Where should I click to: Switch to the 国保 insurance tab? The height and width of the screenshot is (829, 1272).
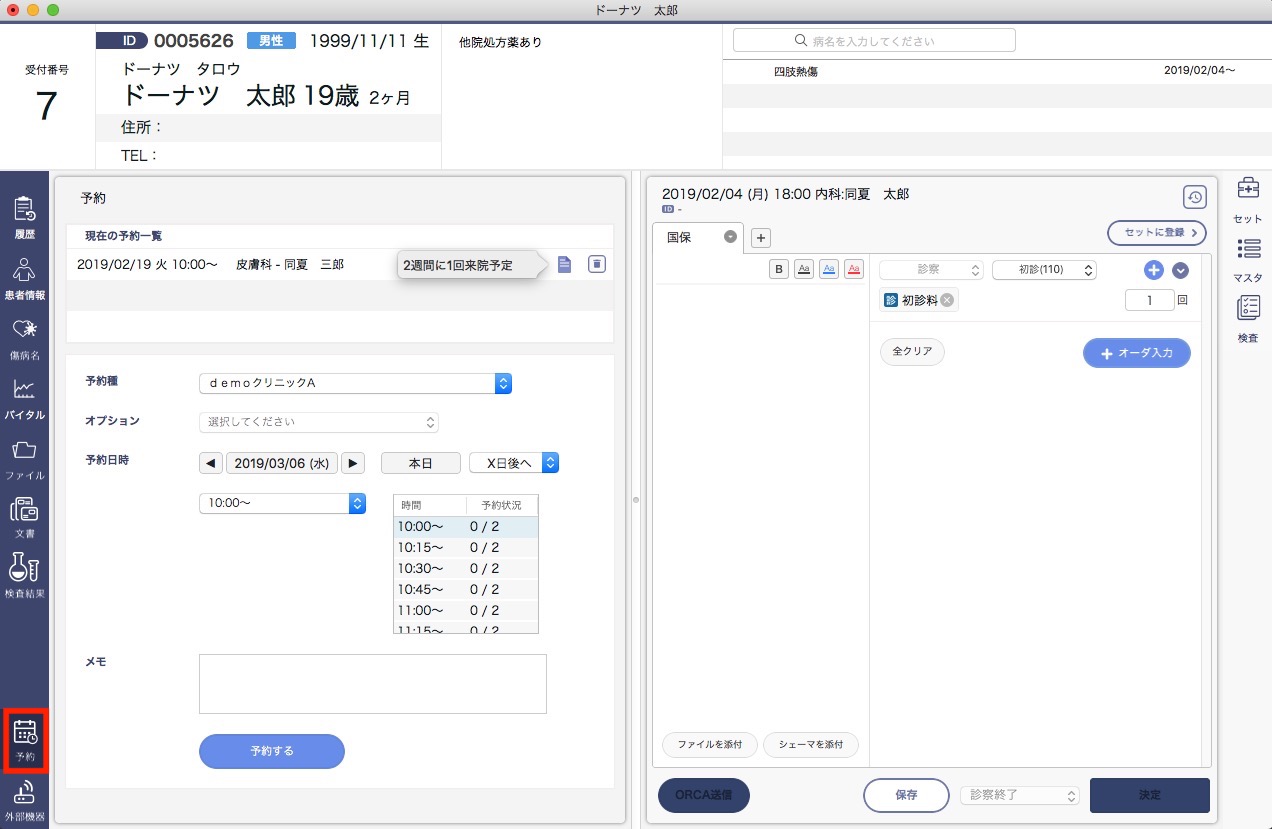680,238
